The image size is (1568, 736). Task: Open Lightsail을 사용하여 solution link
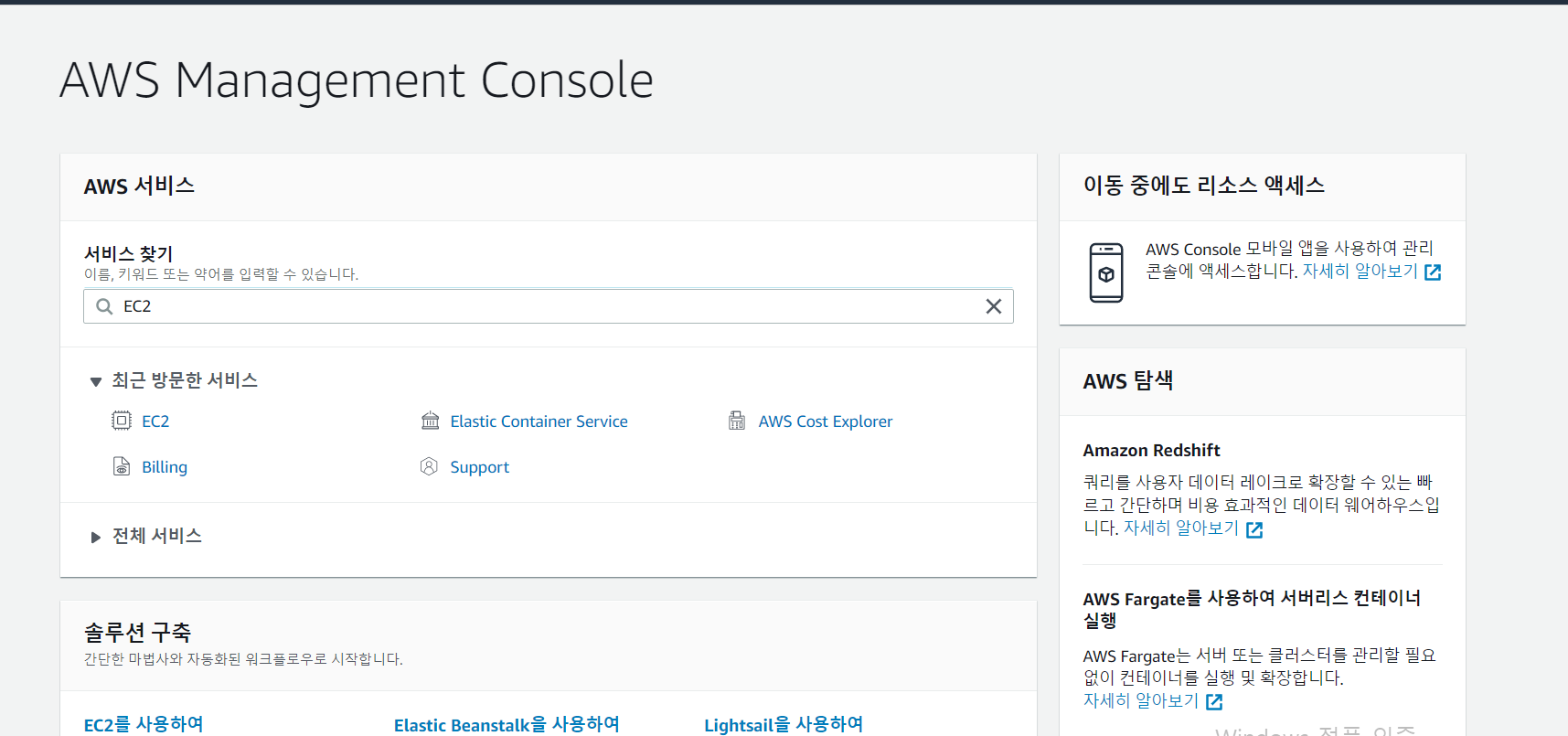(x=784, y=724)
